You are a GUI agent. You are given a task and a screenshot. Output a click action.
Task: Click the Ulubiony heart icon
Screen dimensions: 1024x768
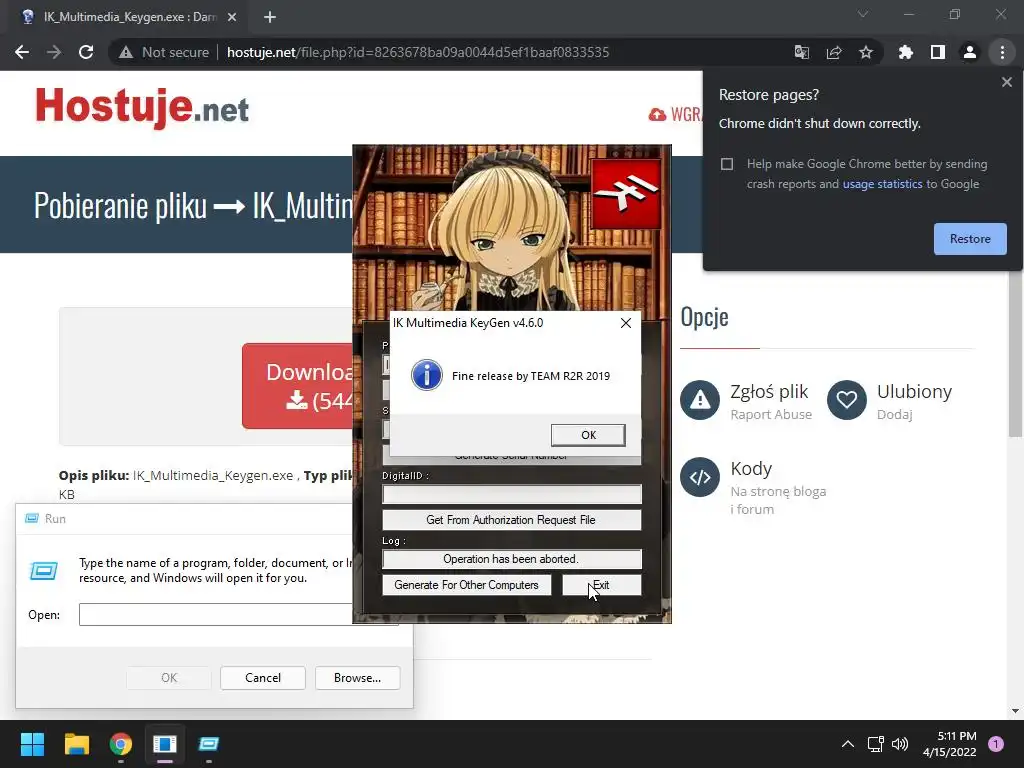click(846, 400)
